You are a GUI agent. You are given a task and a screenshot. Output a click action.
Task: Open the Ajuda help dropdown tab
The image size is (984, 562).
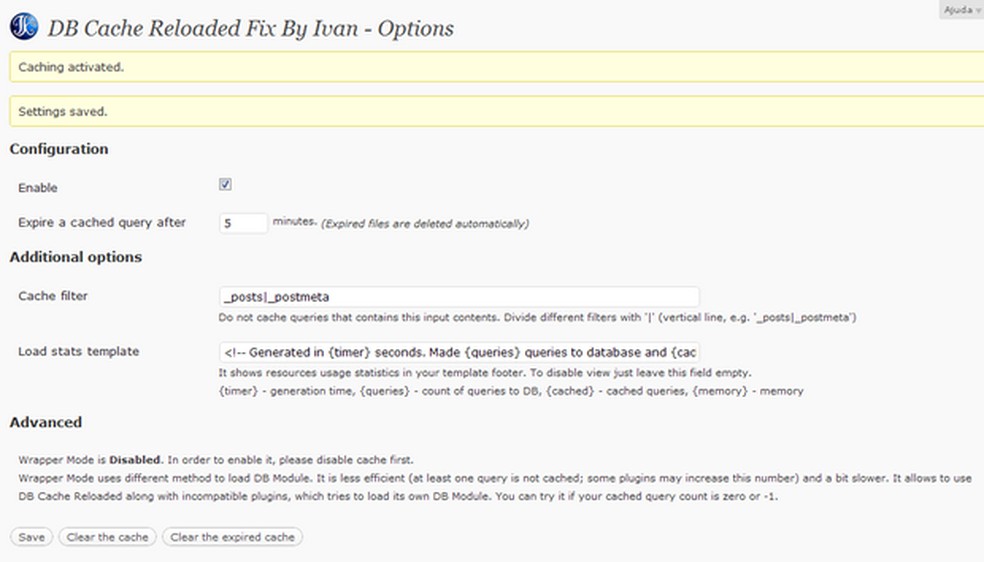click(960, 9)
